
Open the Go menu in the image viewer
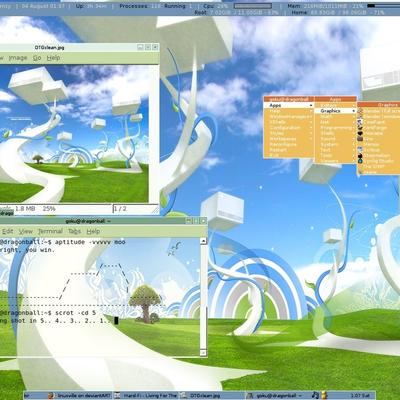pos(37,58)
